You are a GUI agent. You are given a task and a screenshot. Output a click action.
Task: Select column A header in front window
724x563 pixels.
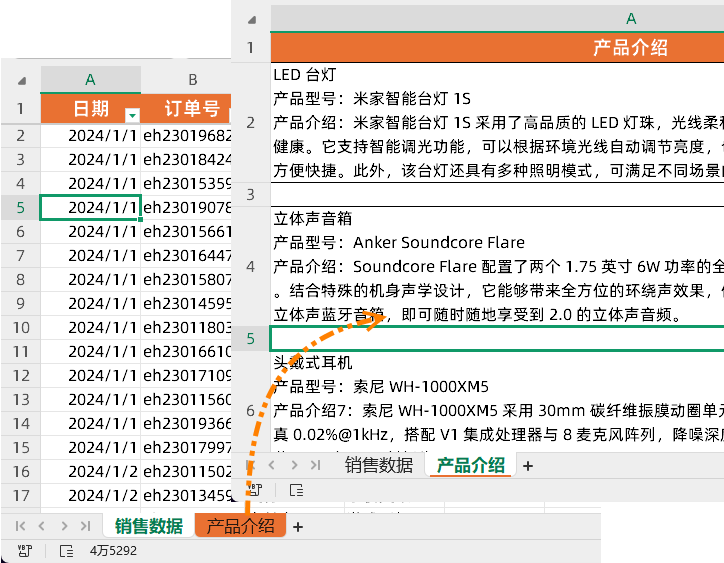[x=497, y=18]
